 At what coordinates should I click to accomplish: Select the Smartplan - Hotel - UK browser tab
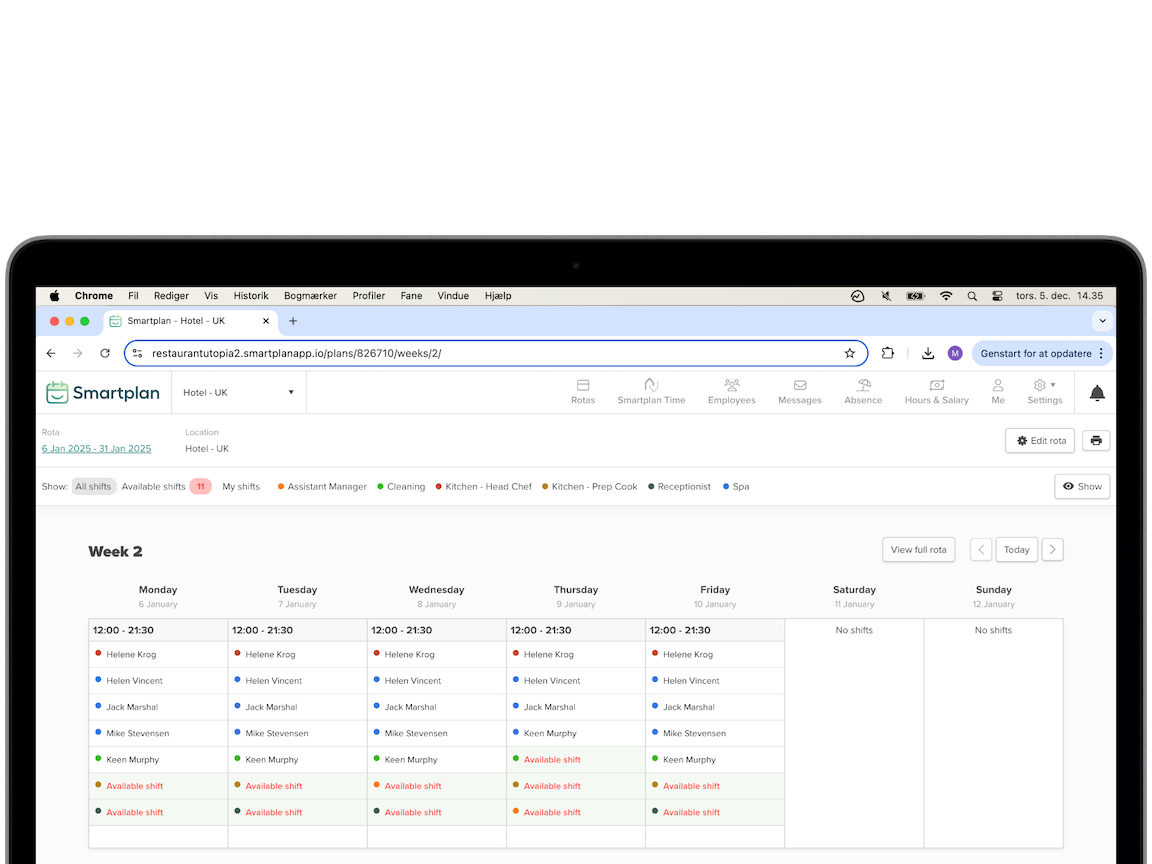click(176, 321)
